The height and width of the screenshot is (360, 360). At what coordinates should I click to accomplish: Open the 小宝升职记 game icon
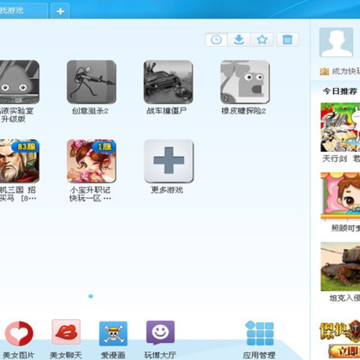(91, 161)
